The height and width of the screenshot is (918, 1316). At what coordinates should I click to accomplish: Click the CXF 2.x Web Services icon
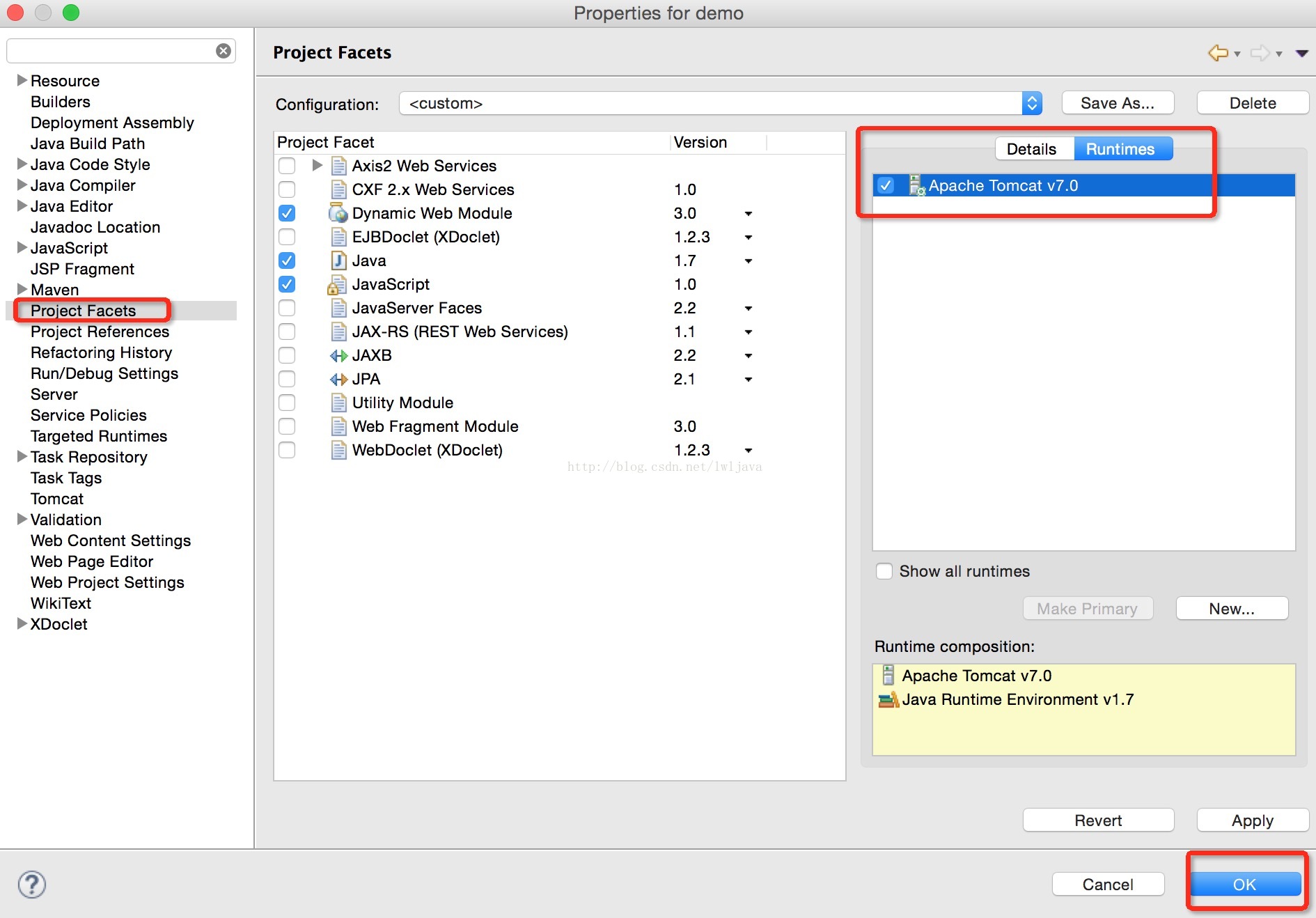pyautogui.click(x=338, y=189)
